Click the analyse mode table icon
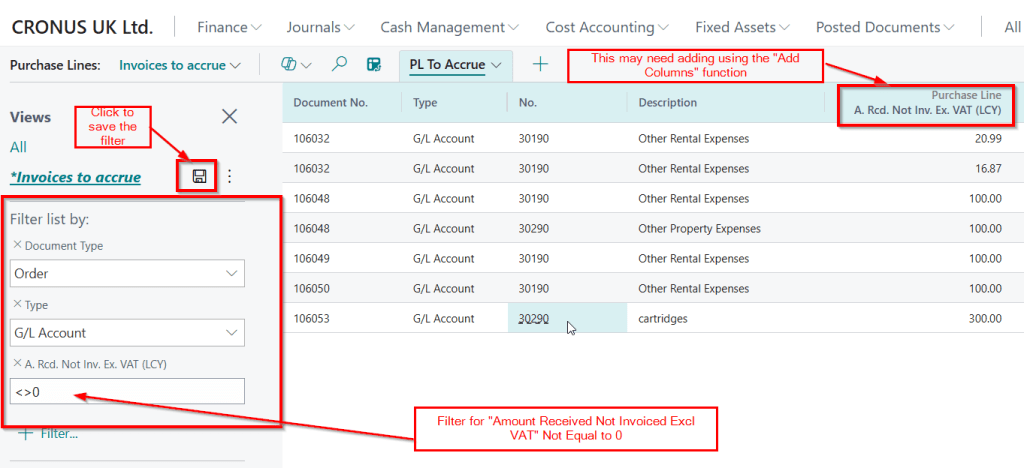The width and height of the screenshot is (1024, 468). [373, 65]
